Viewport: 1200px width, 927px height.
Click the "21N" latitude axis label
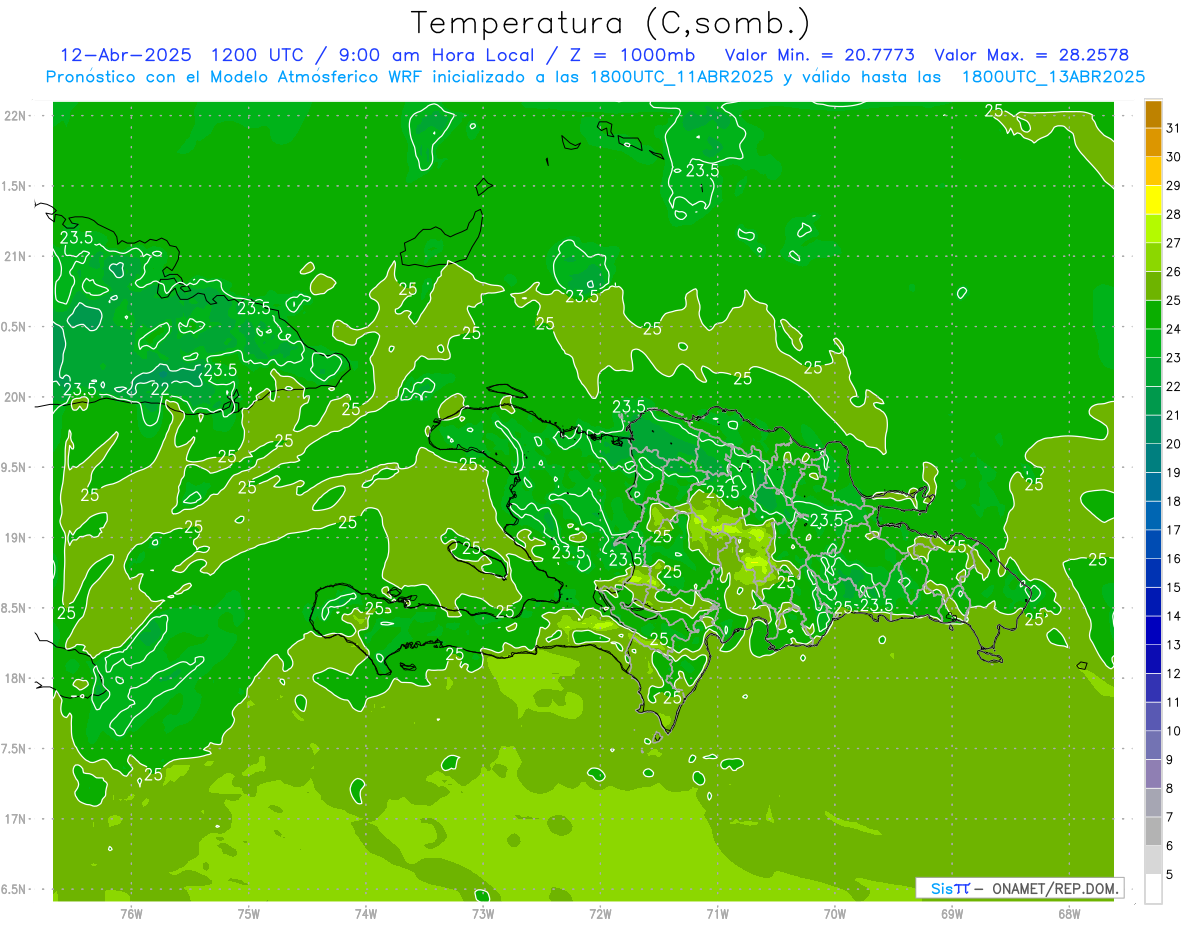click(x=14, y=257)
